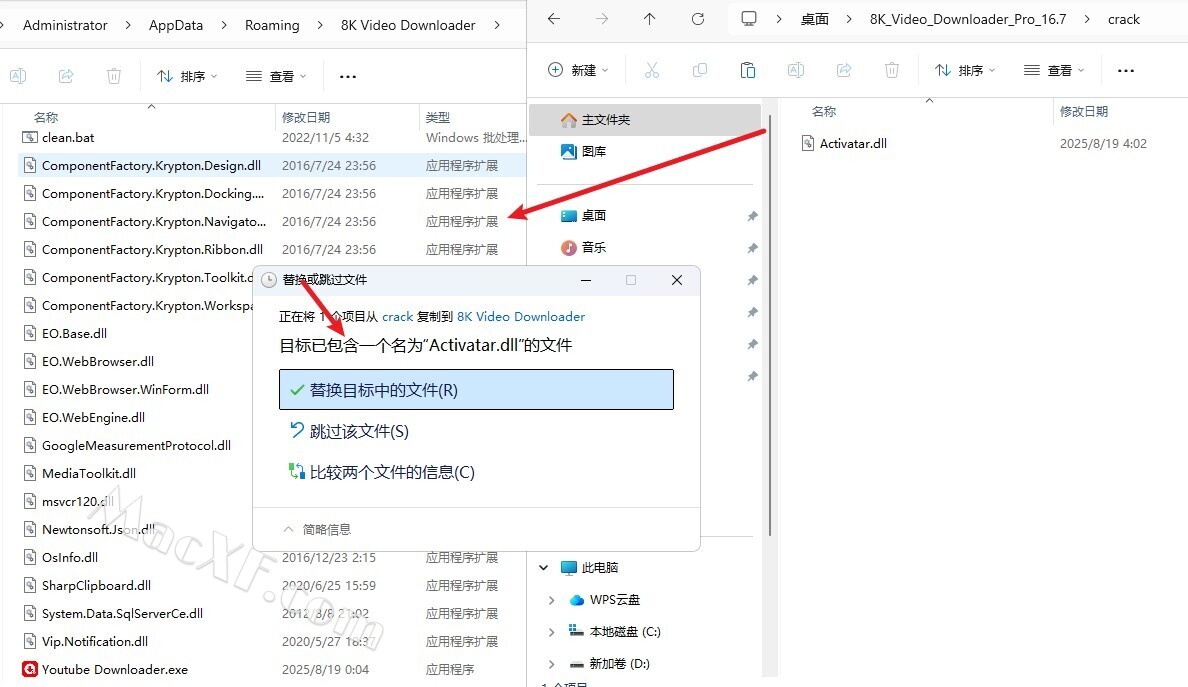Click the cut scissors icon
The height and width of the screenshot is (687, 1188).
[x=652, y=70]
